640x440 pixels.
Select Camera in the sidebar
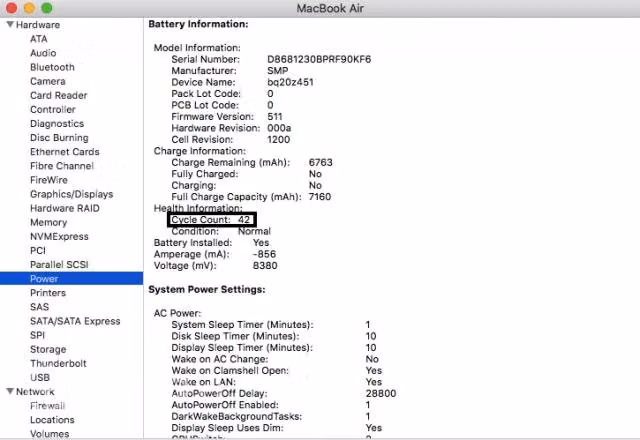[x=48, y=81]
